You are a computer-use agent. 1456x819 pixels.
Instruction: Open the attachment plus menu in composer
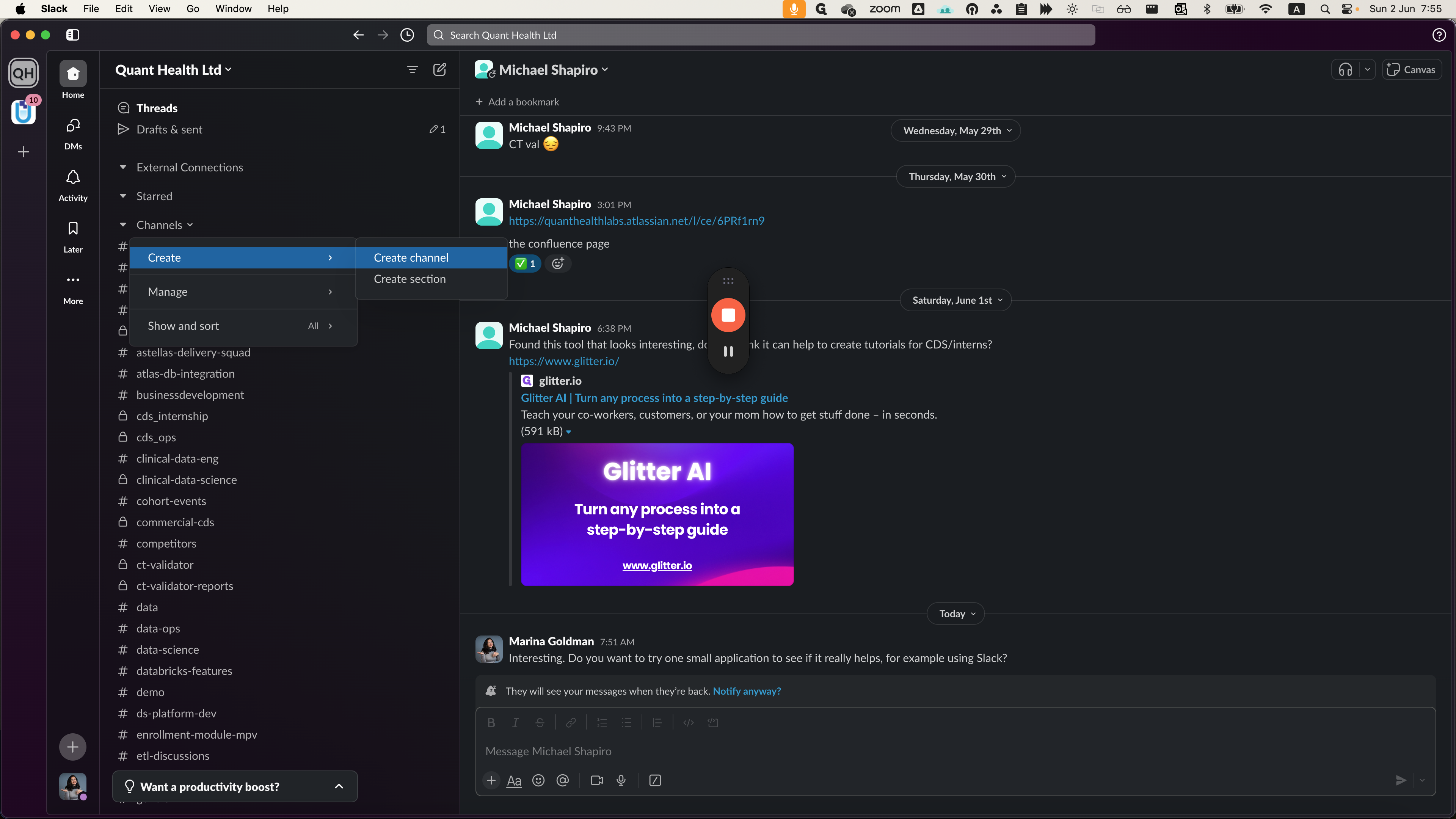[x=491, y=780]
